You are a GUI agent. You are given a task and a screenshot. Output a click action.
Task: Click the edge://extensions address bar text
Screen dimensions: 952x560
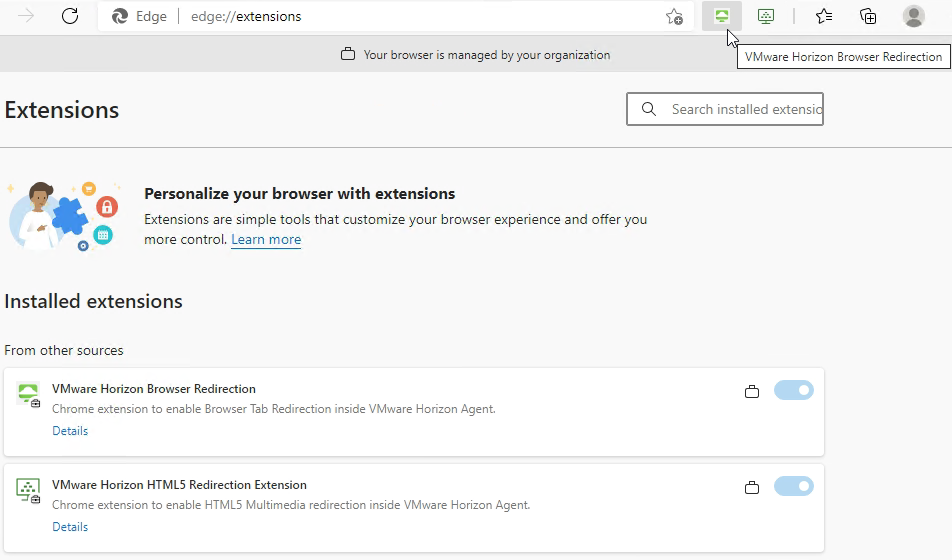[x=246, y=16]
